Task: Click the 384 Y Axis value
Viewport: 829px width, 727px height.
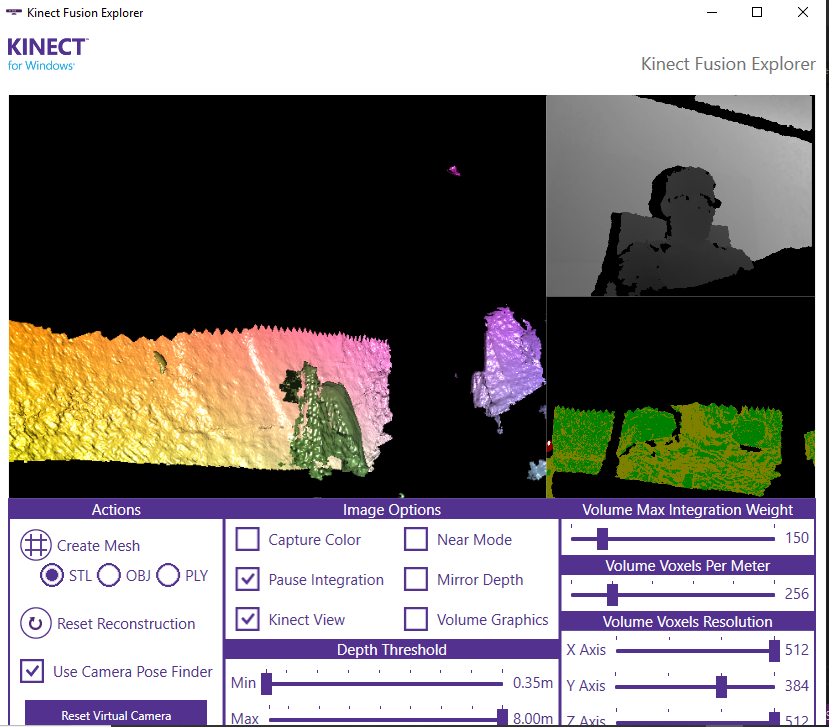Action: tap(797, 686)
